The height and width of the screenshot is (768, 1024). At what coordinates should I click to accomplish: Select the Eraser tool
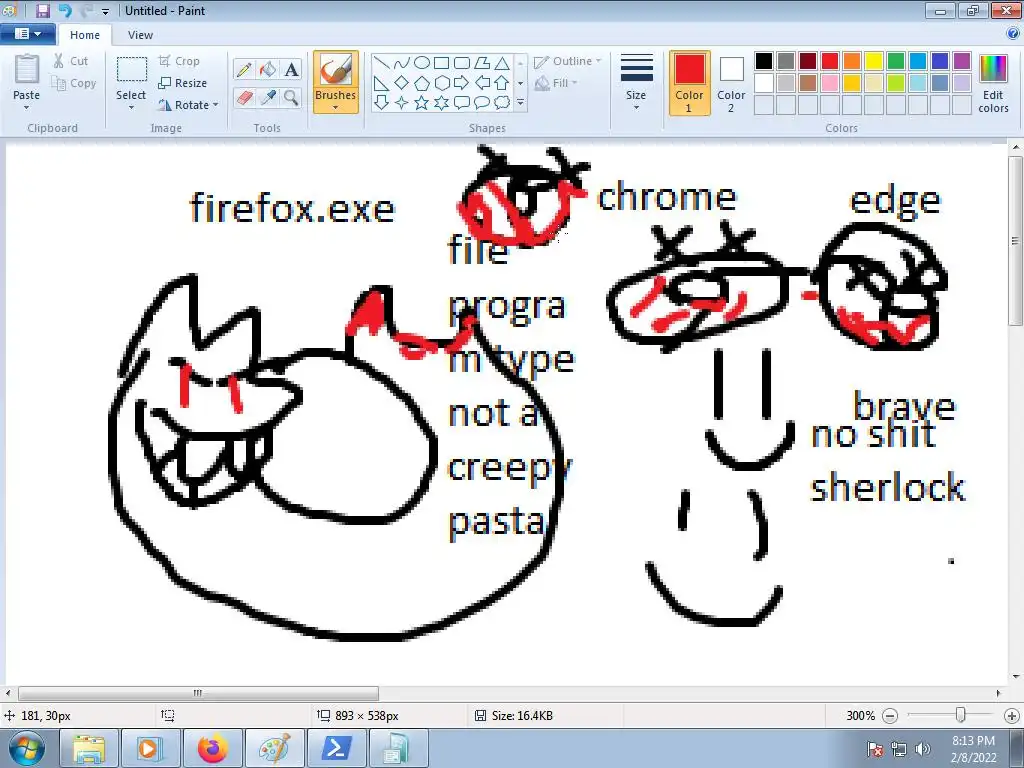pyautogui.click(x=244, y=98)
